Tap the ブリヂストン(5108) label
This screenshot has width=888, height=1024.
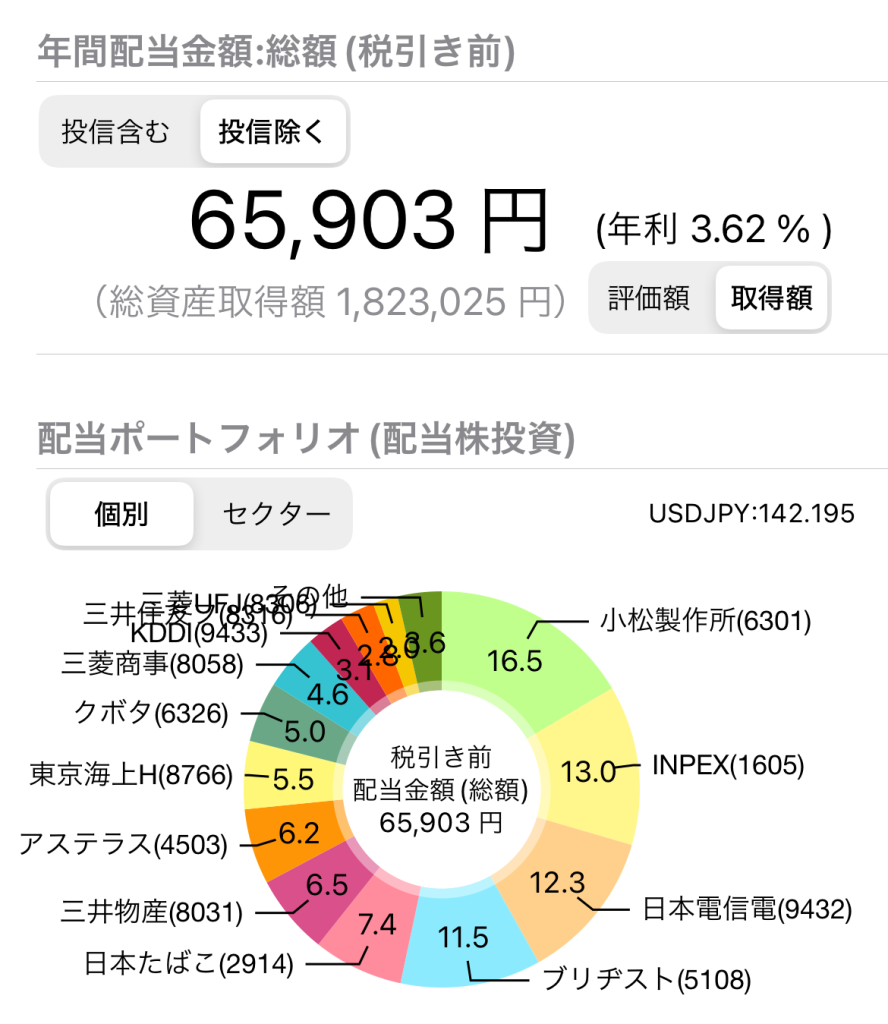point(646,979)
